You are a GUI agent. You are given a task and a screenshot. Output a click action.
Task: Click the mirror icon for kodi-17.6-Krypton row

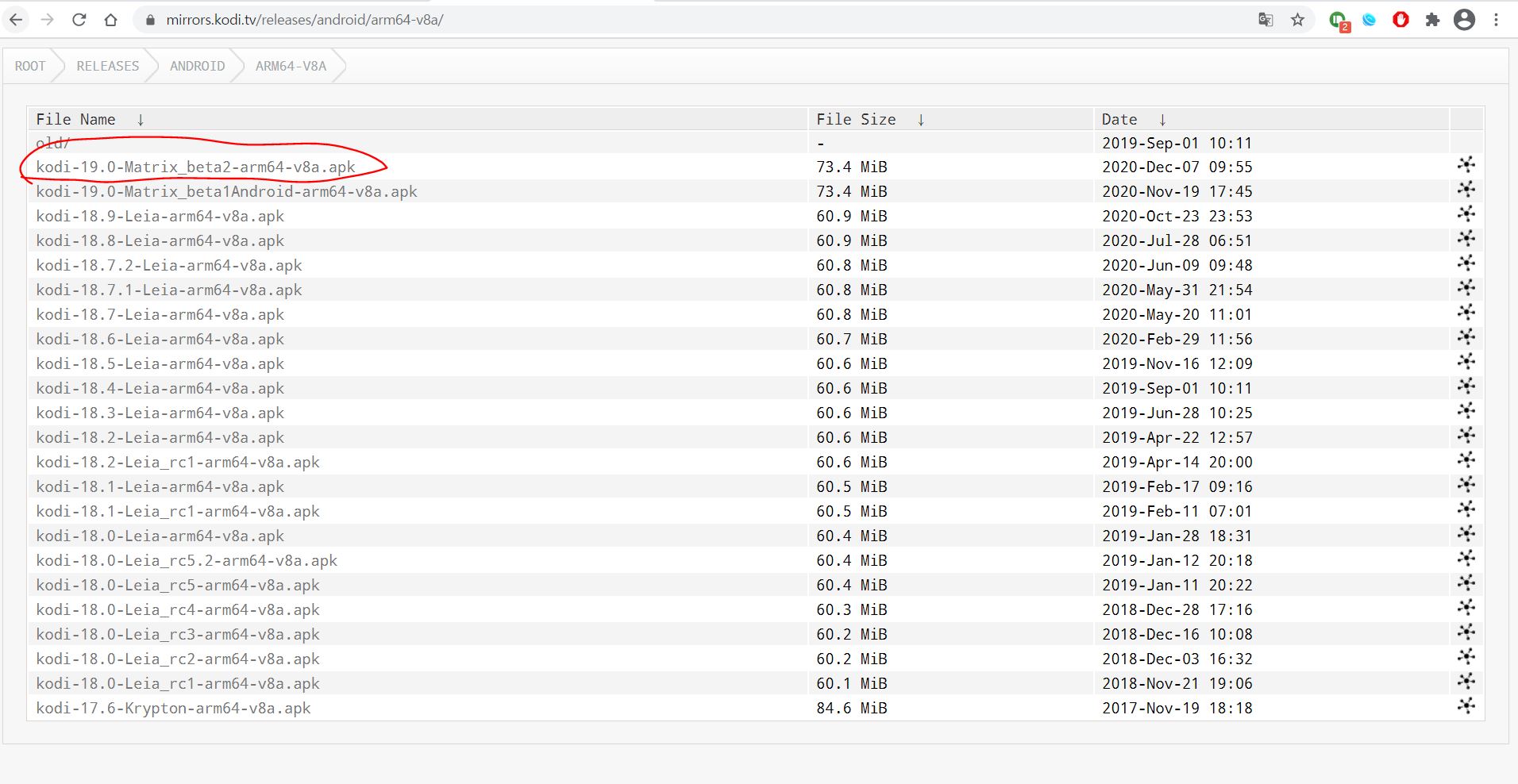[1466, 705]
